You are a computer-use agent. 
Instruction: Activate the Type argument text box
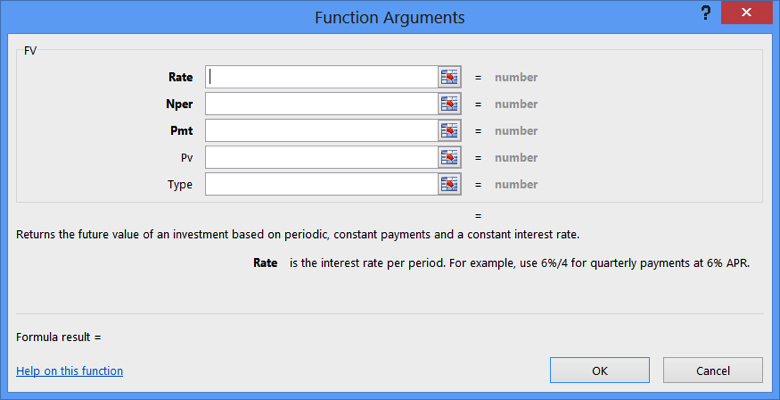[321, 184]
